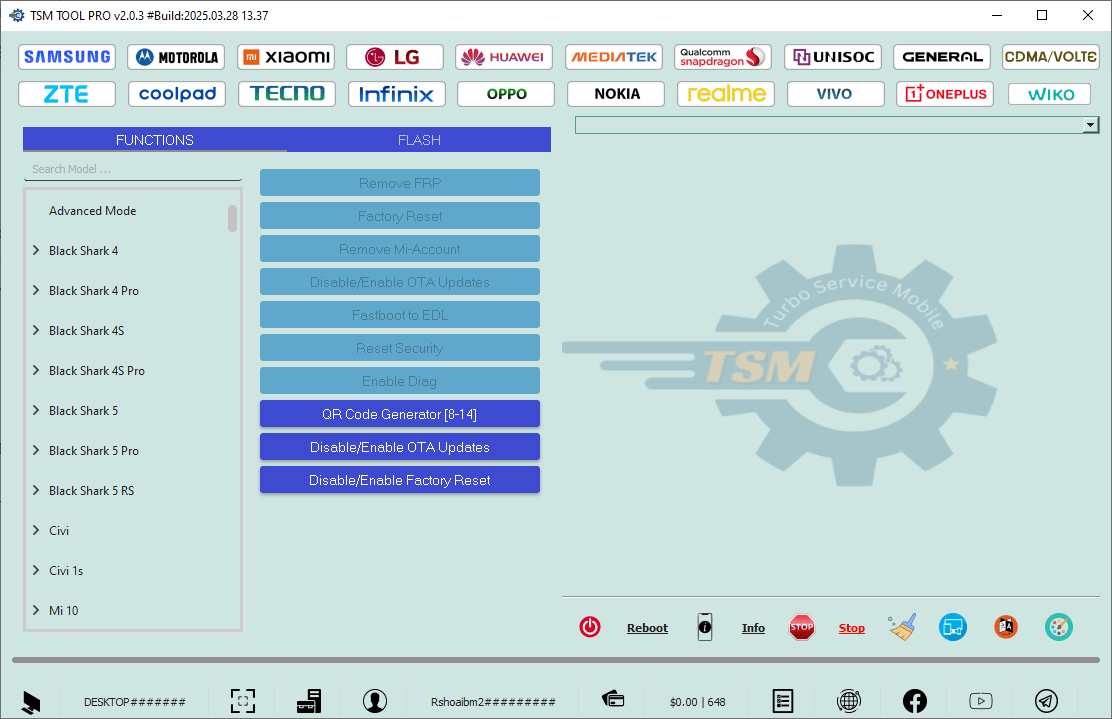
Task: Click the STOP sign icon
Action: (x=802, y=627)
